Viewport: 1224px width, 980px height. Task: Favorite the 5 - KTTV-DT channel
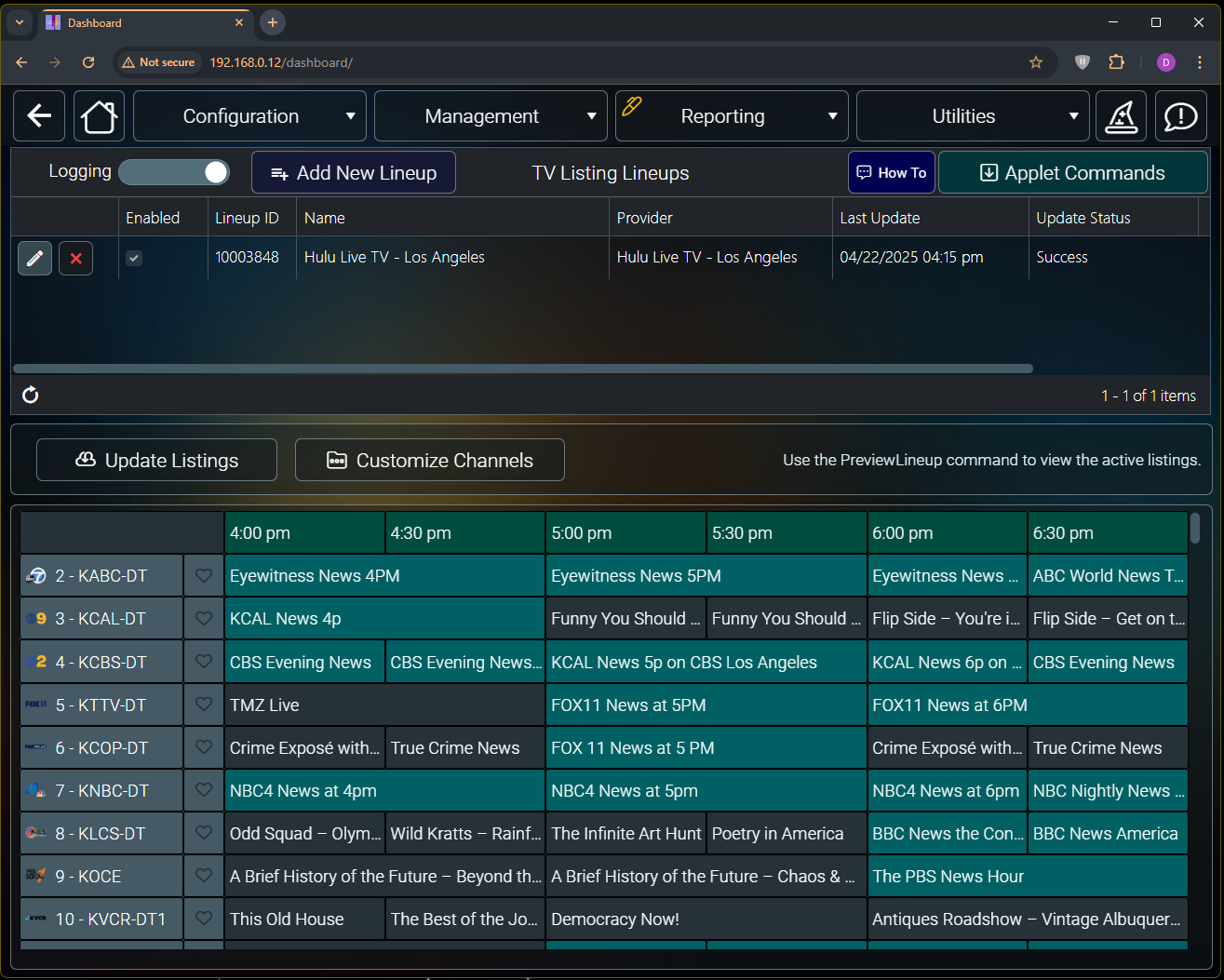pyautogui.click(x=204, y=705)
